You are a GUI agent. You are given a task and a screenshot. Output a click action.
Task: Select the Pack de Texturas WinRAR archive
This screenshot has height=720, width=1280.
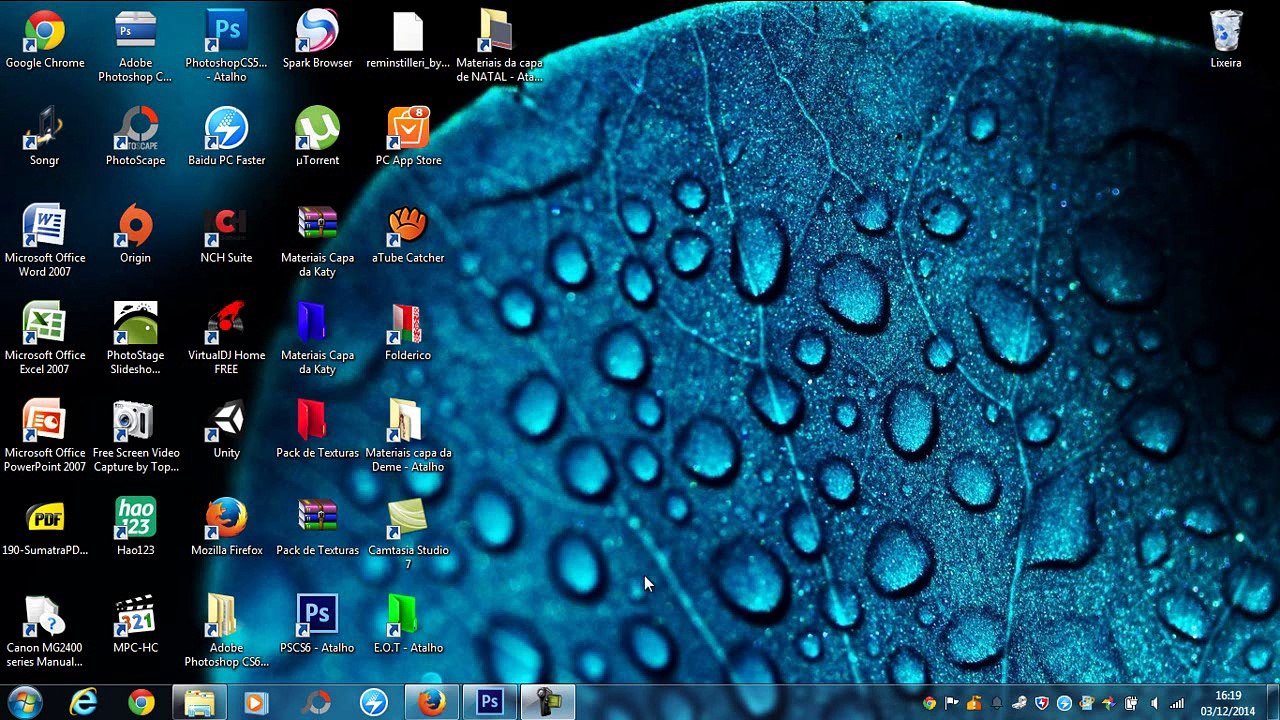(317, 527)
